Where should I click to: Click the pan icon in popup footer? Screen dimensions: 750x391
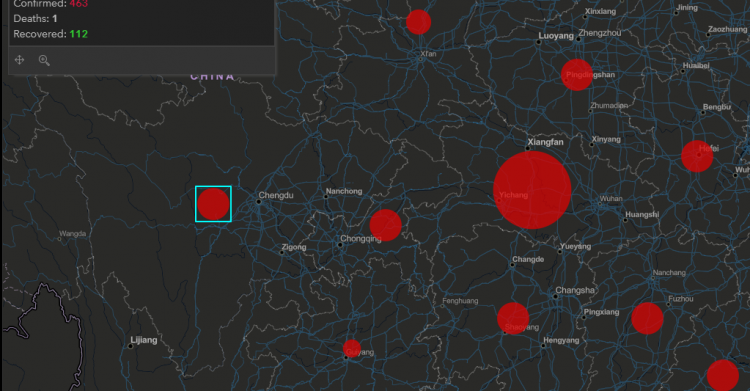[x=20, y=60]
